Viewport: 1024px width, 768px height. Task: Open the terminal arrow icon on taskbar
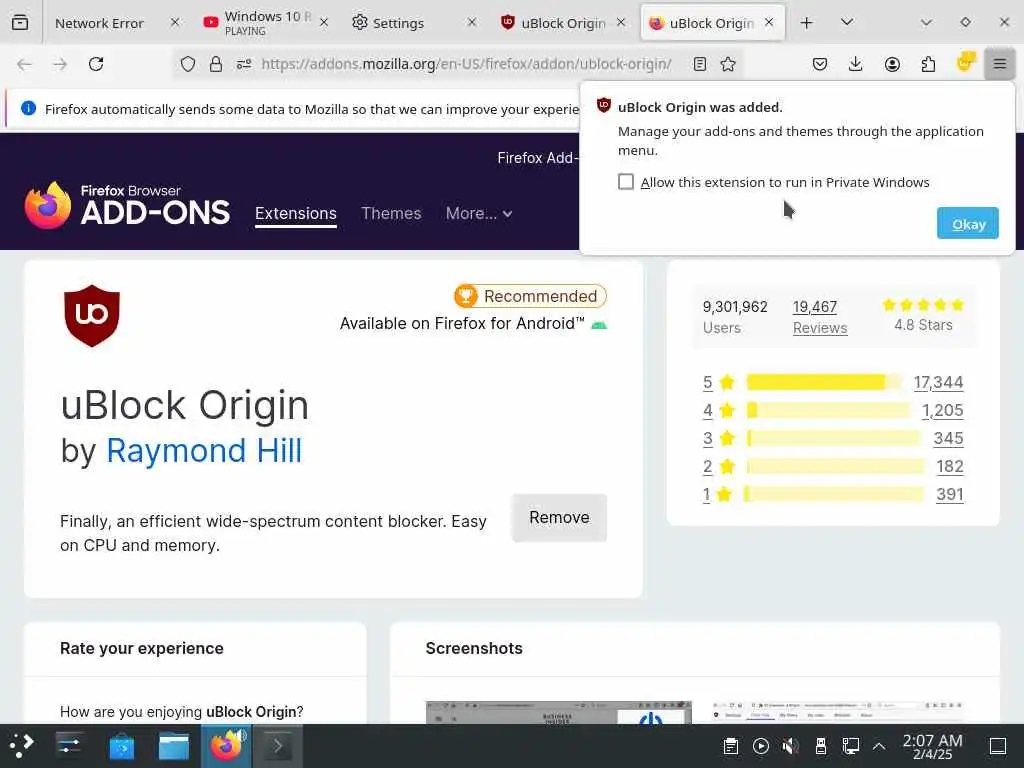pos(278,746)
